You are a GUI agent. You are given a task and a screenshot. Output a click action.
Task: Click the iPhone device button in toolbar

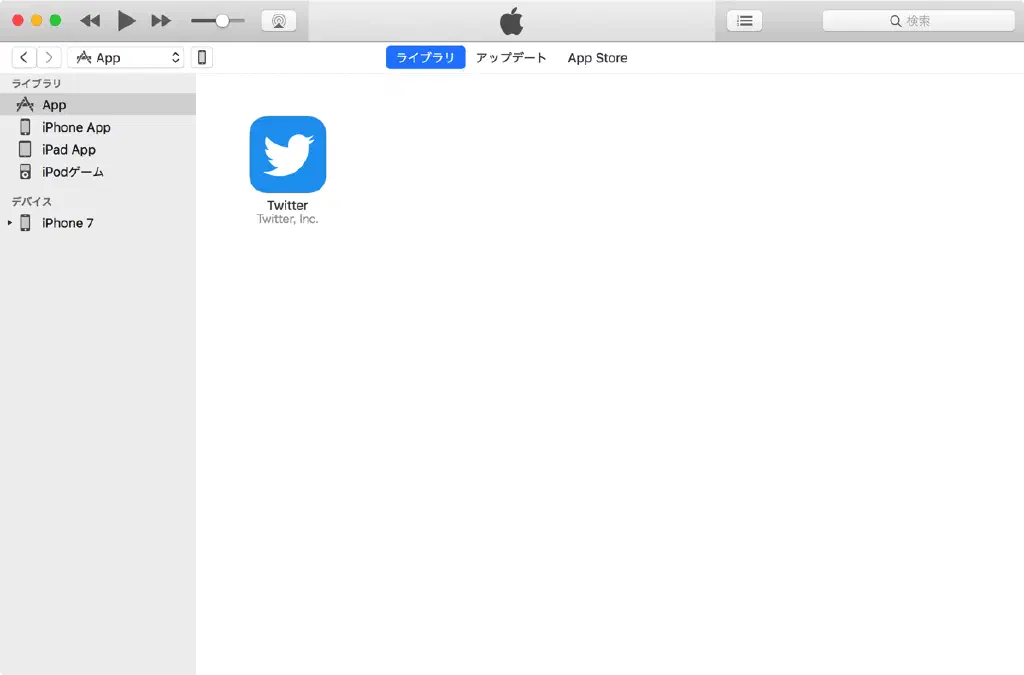202,58
